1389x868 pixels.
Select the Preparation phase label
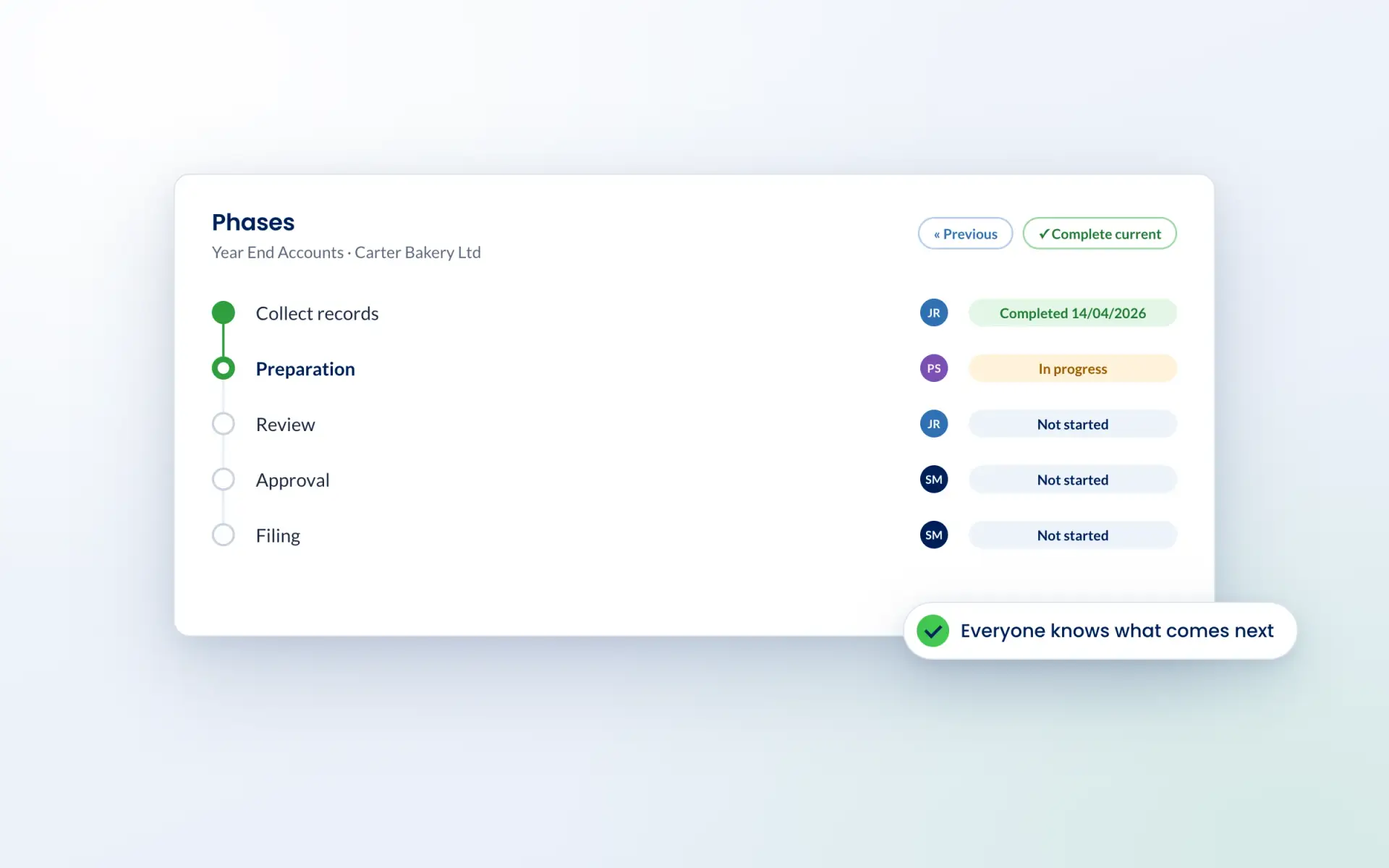305,369
